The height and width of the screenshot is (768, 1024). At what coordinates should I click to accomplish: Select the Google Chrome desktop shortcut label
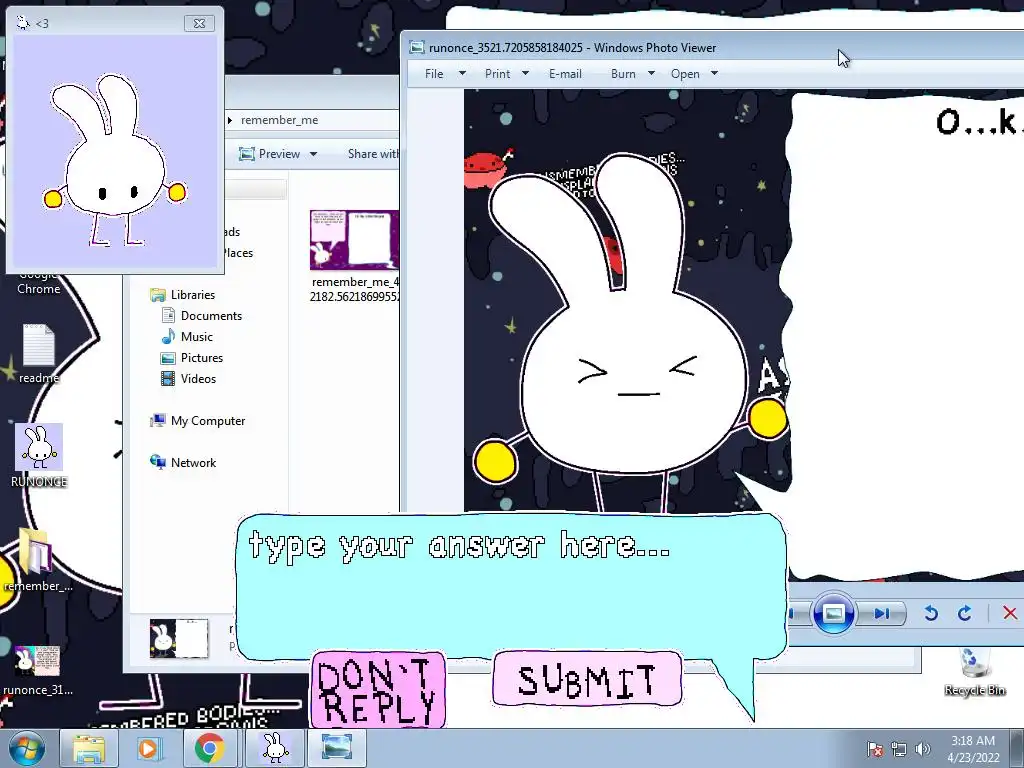click(39, 282)
